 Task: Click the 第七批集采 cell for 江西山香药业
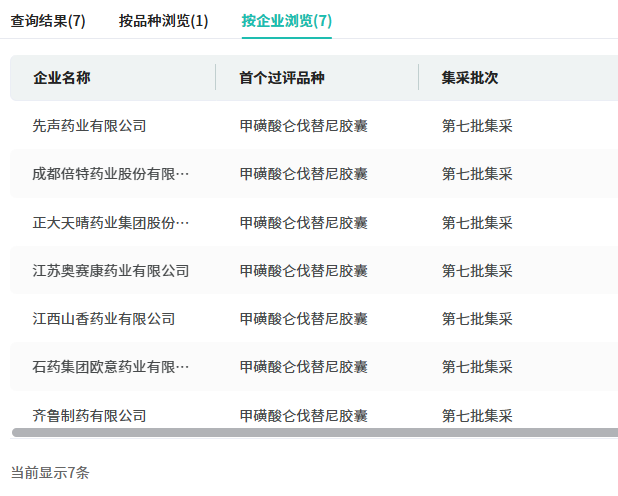coord(477,319)
